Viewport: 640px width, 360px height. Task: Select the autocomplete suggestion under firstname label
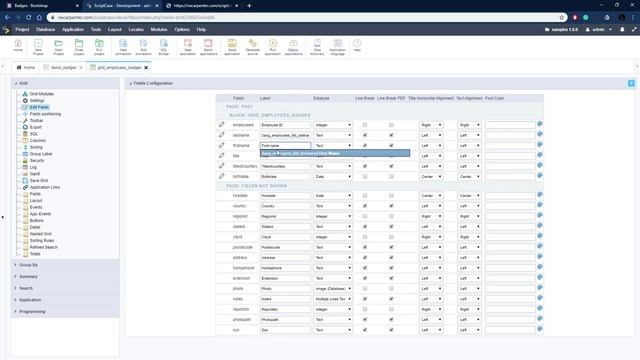pos(335,153)
